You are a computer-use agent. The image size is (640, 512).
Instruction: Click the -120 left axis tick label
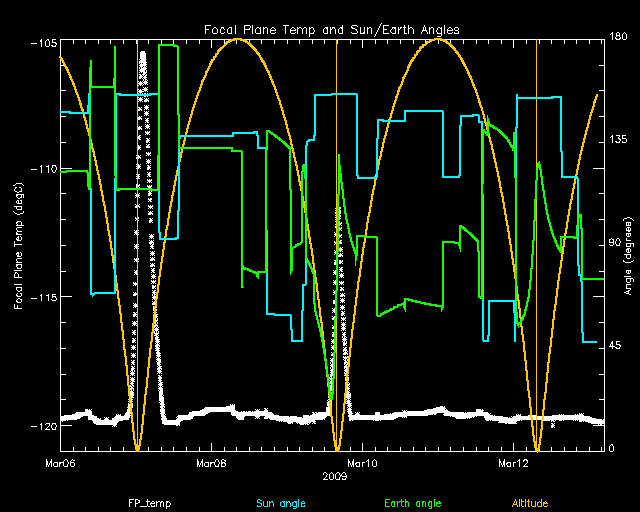(x=43, y=425)
